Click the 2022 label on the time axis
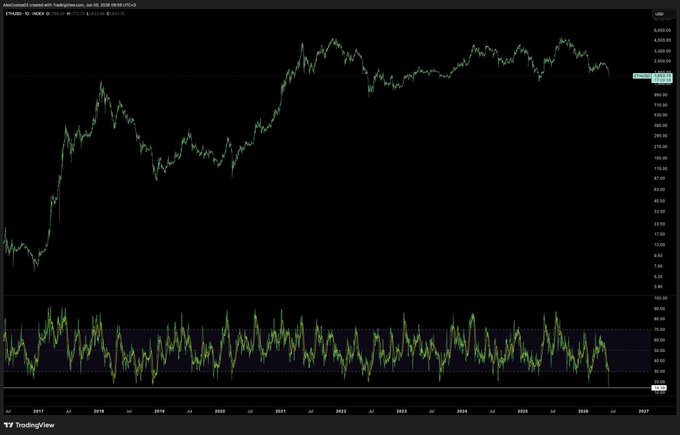680x435 pixels. click(x=341, y=411)
